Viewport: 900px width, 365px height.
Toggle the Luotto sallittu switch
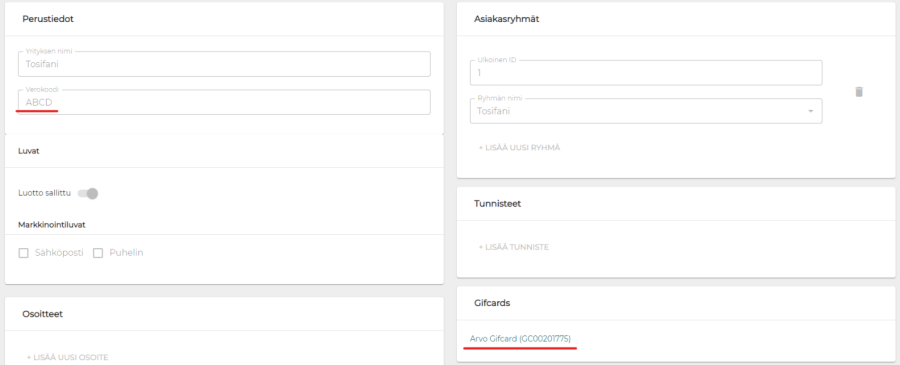pos(88,193)
